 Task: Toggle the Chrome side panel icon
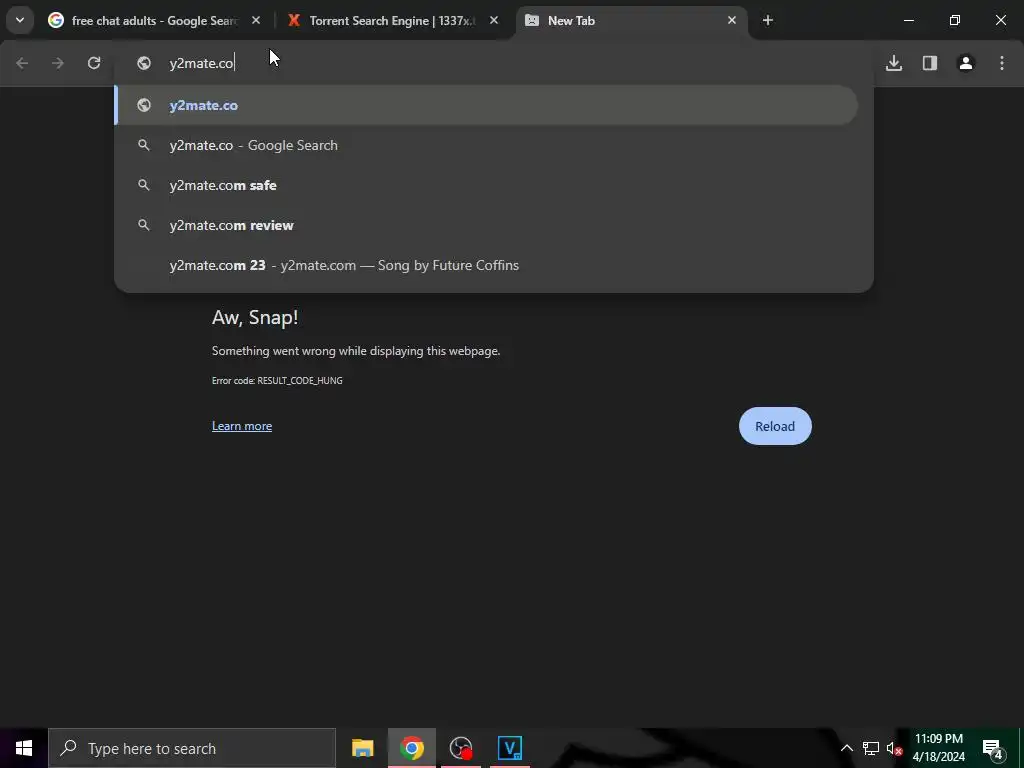pyautogui.click(x=930, y=63)
